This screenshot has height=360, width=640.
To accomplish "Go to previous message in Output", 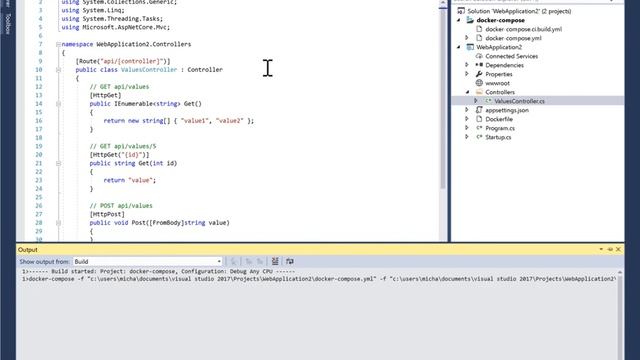I will pyautogui.click(x=249, y=261).
